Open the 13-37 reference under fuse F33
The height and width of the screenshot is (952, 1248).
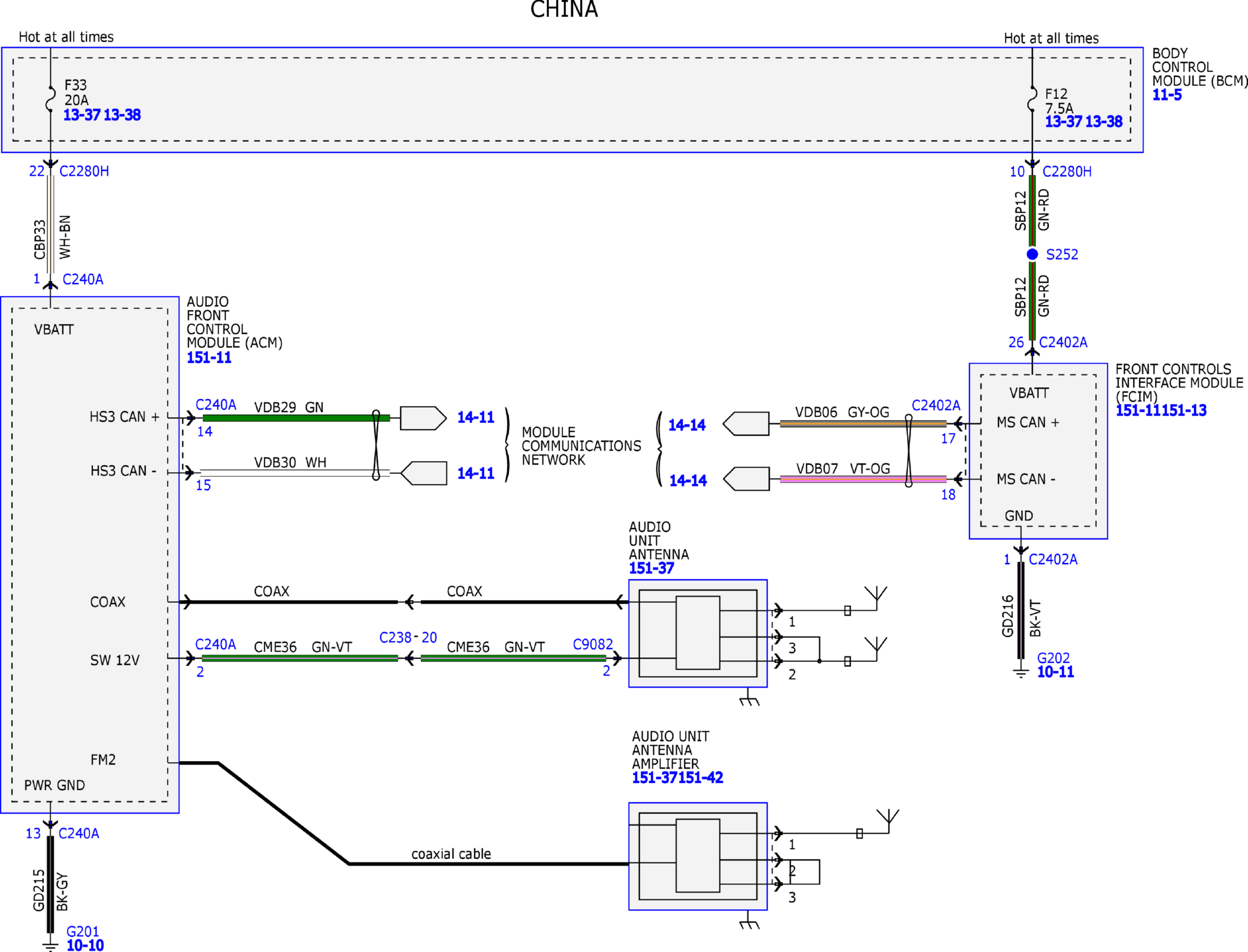(81, 115)
